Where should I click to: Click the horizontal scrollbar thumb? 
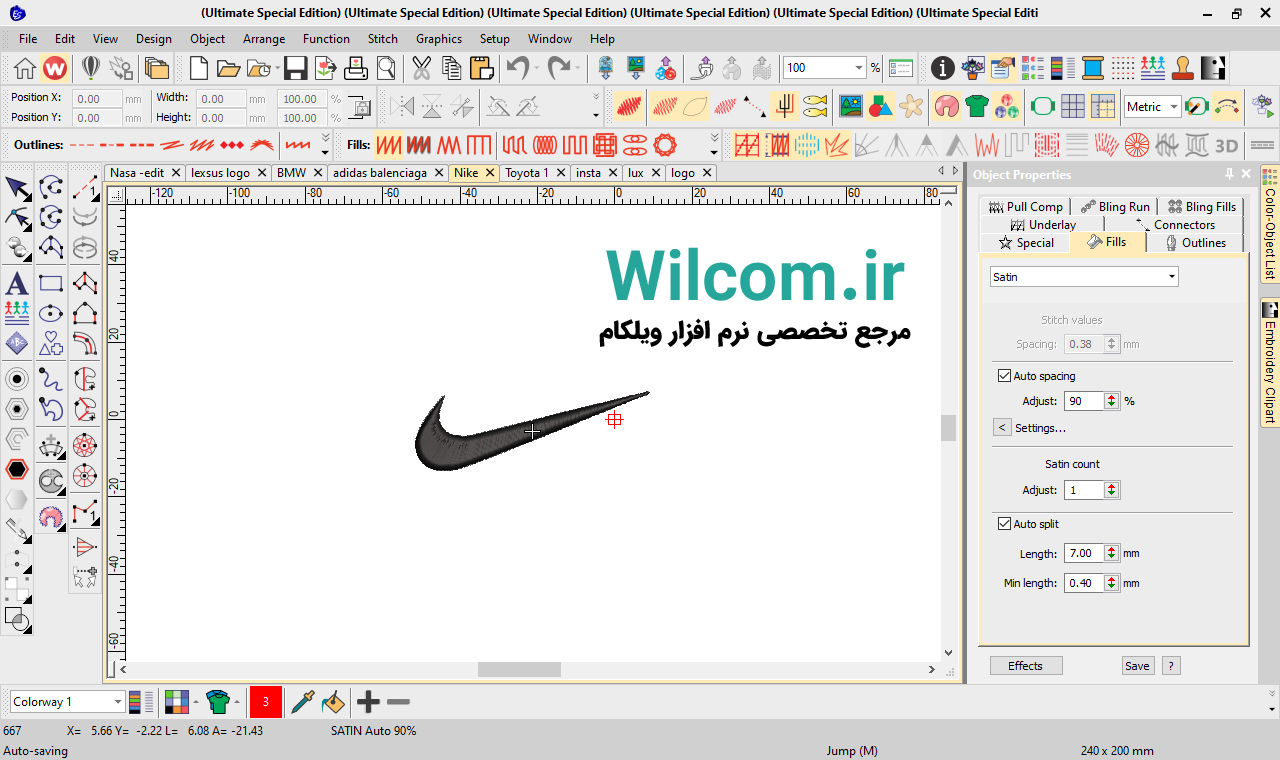tap(519, 669)
